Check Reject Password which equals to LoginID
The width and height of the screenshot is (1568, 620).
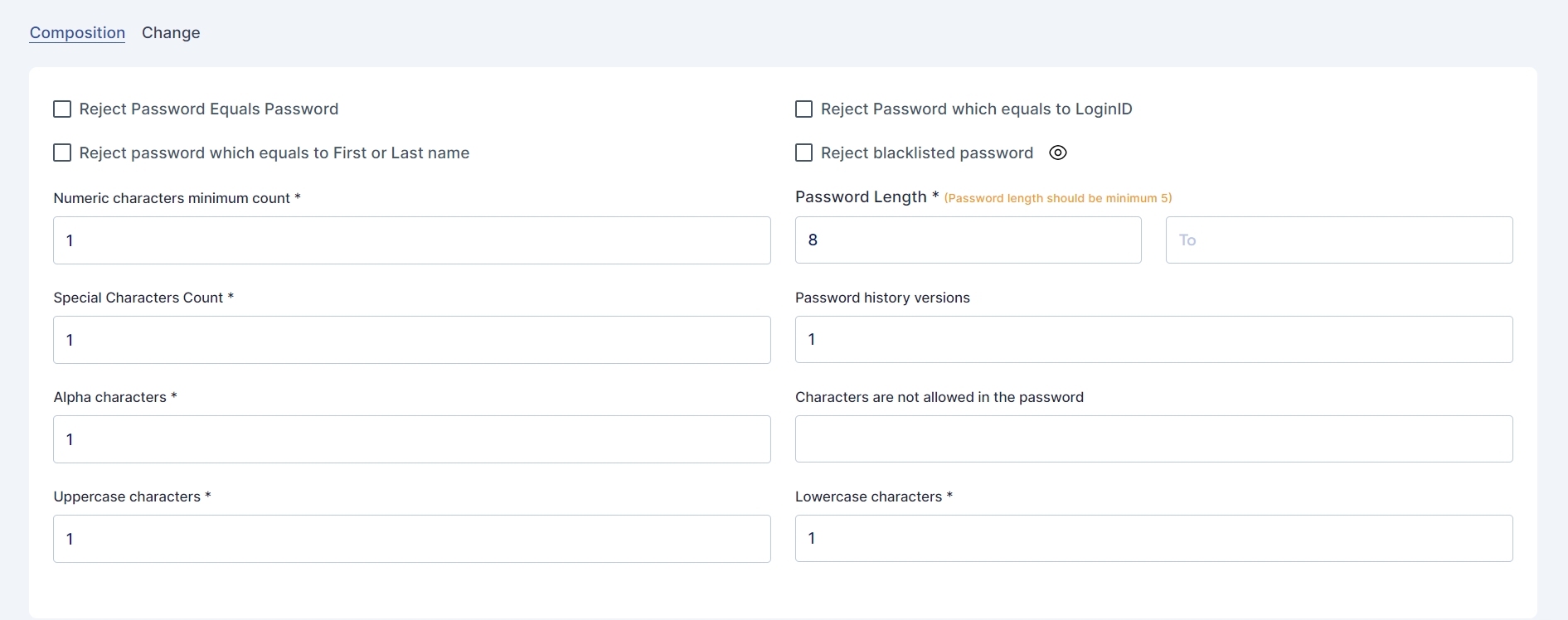point(803,109)
